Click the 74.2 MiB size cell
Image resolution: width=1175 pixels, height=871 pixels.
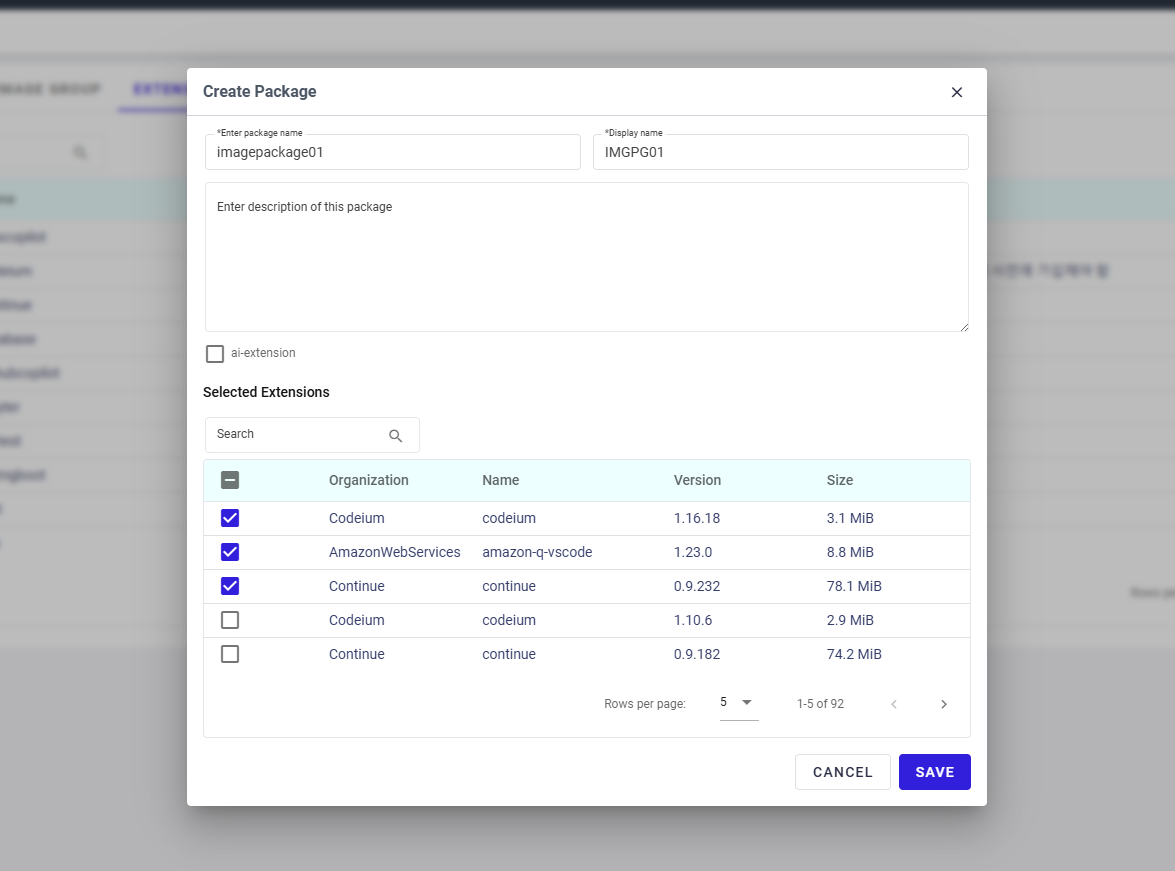[854, 654]
